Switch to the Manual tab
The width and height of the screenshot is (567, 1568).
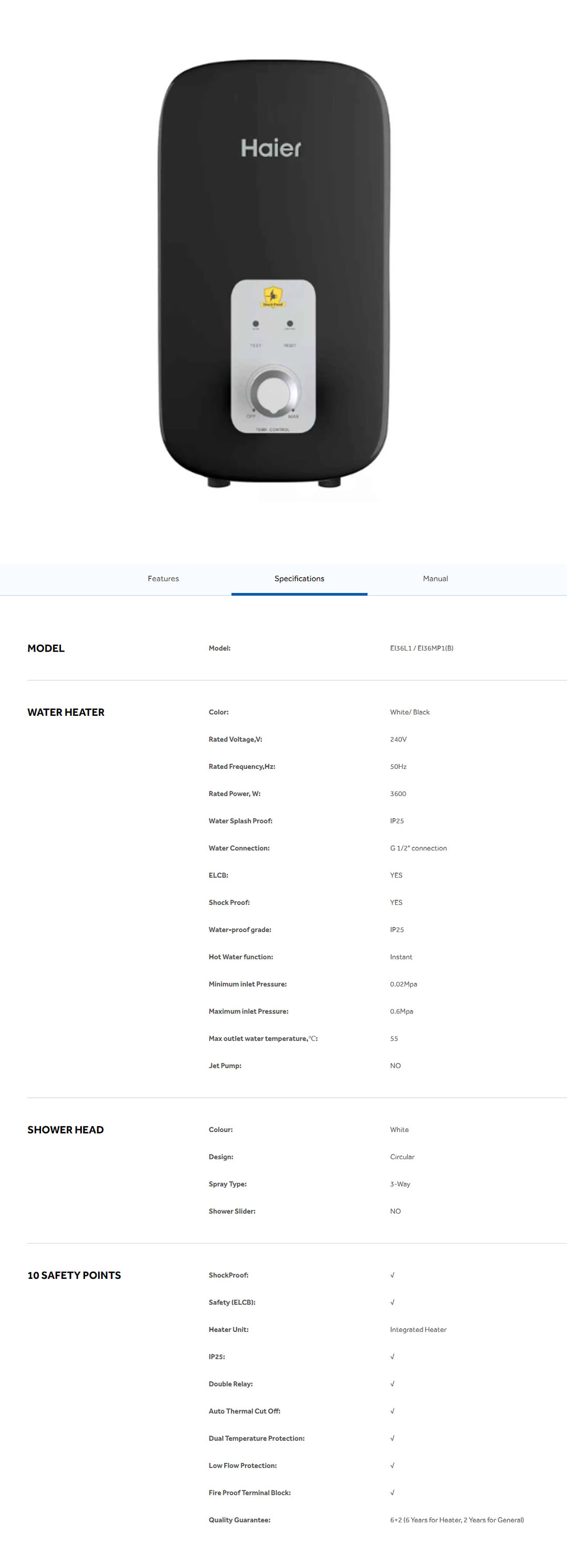(435, 578)
